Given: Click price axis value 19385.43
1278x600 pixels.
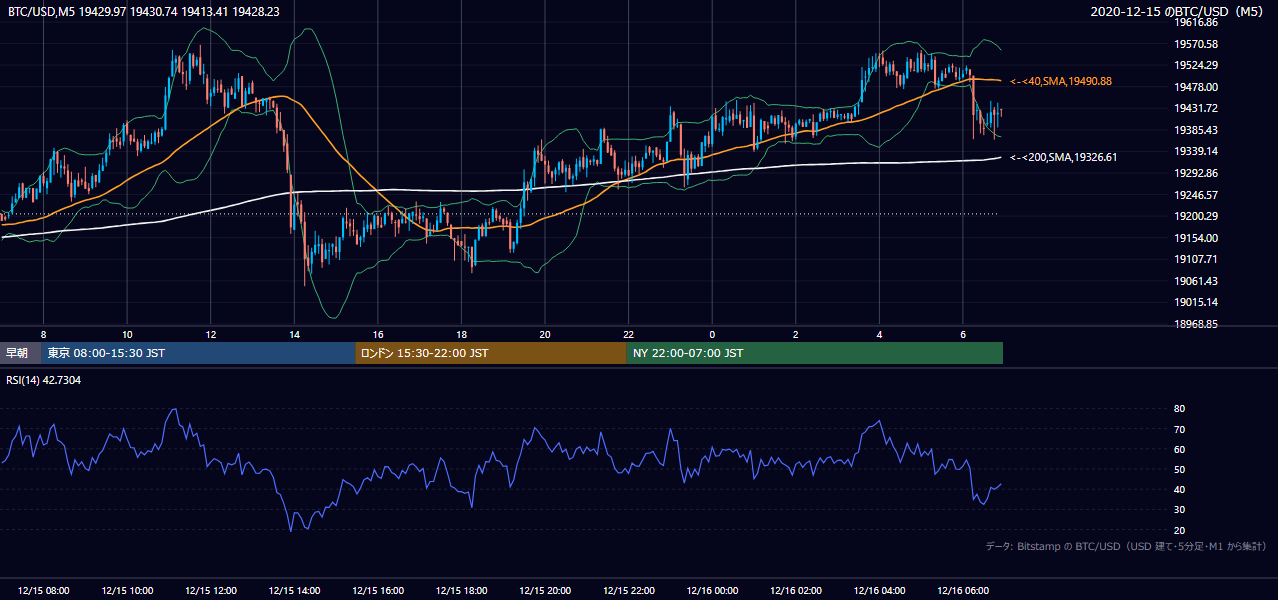Looking at the screenshot, I should [x=1196, y=130].
